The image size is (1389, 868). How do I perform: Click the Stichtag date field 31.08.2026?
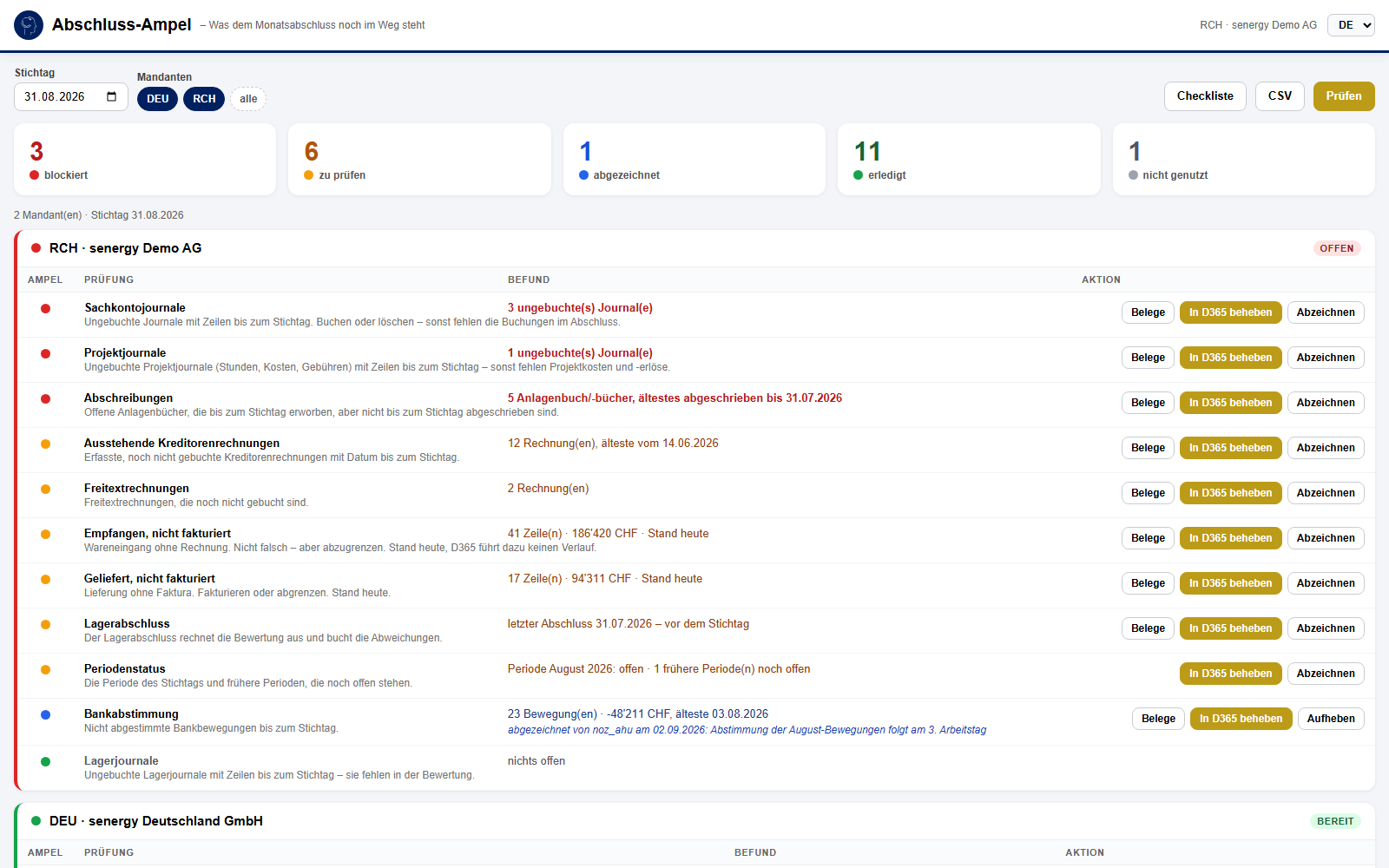click(x=71, y=96)
